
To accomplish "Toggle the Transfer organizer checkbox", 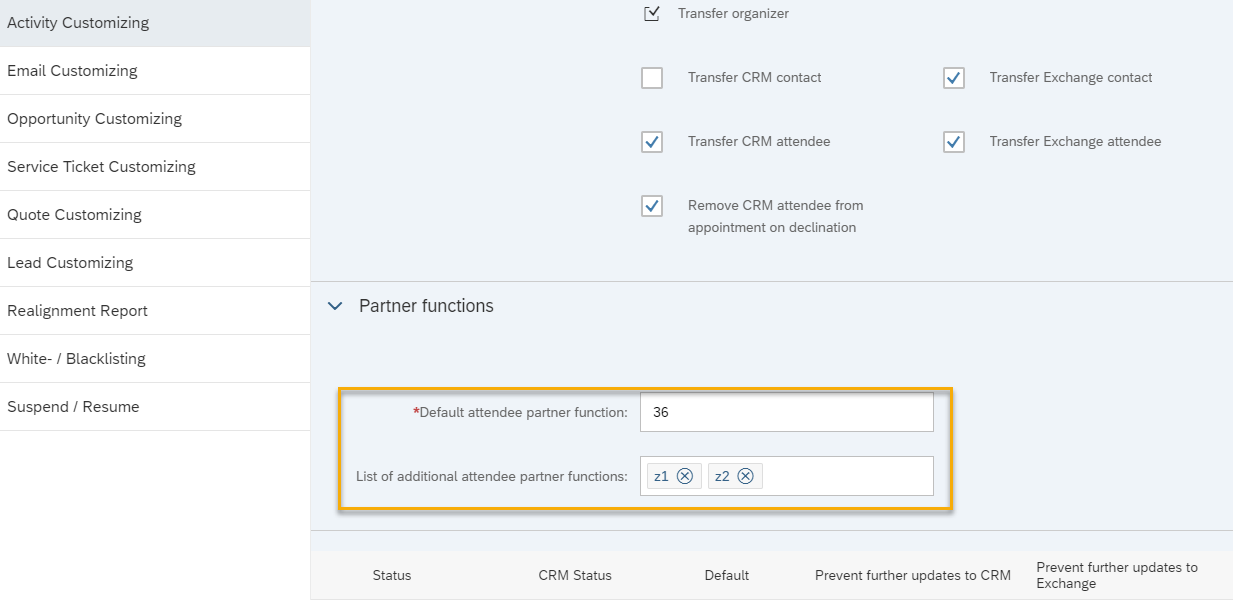I will [x=652, y=14].
